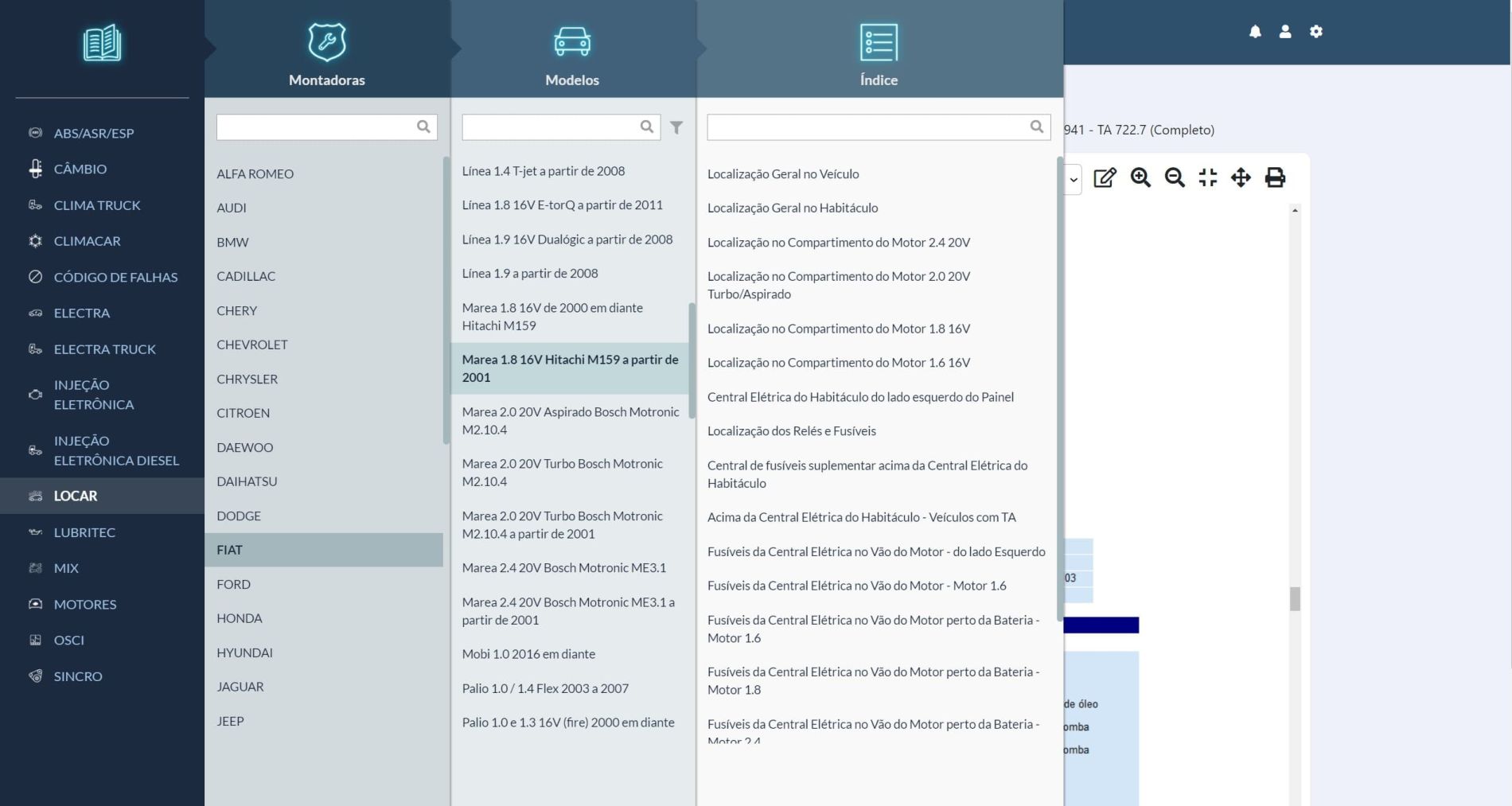
Task: Click the edit diagram pencil icon
Action: point(1105,177)
